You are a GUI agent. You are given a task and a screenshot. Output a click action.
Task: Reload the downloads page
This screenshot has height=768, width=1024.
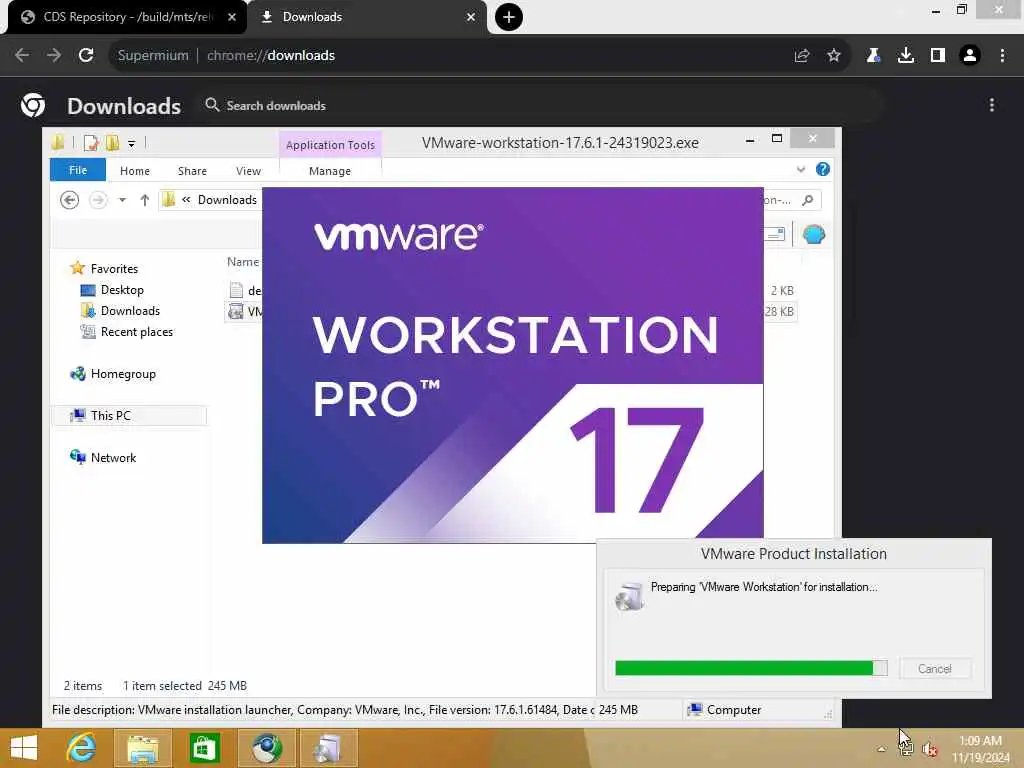pos(86,56)
